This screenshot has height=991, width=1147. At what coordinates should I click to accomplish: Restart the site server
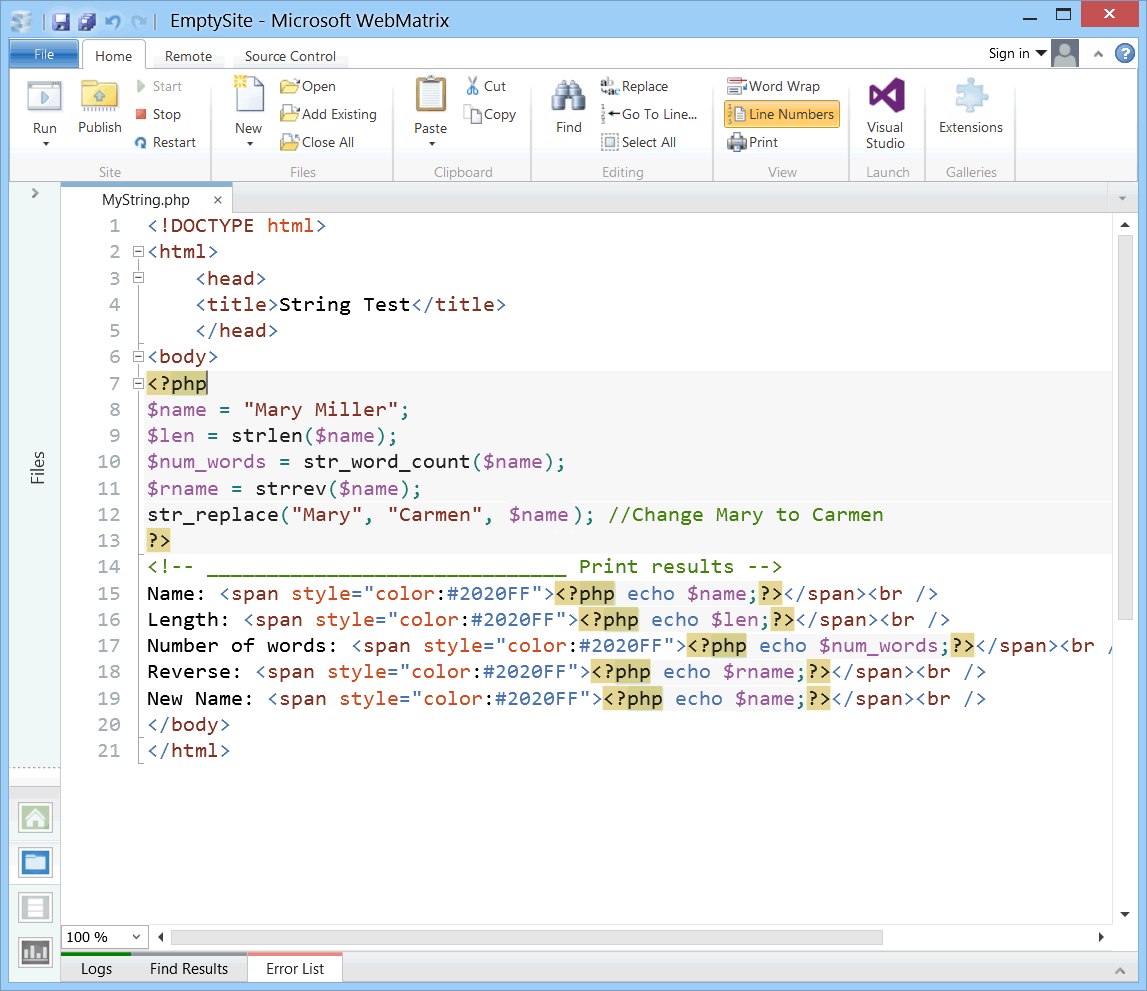point(165,142)
